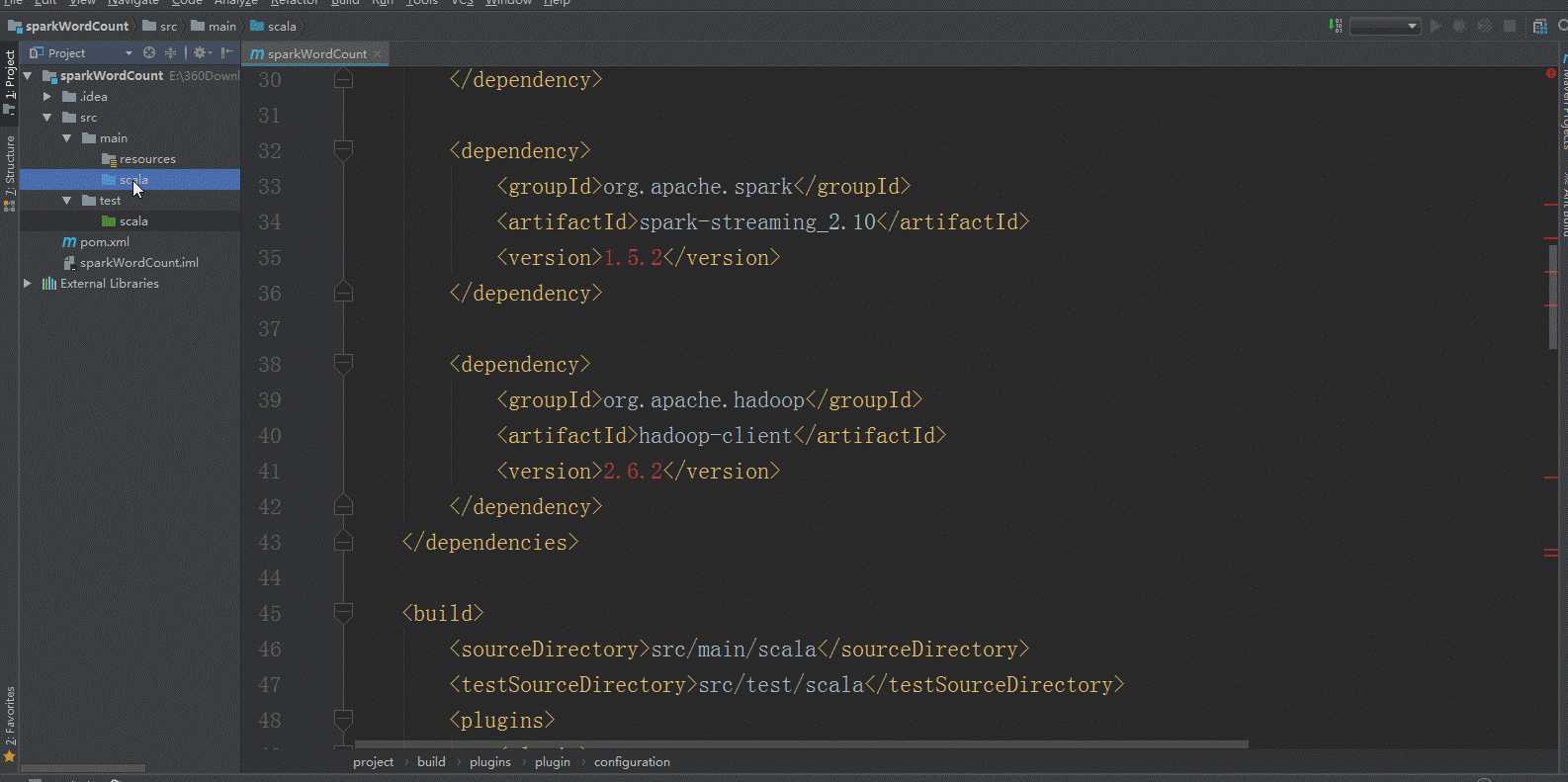The image size is (1568, 782).
Task: Click the editor vertical scrollbar thumb
Action: (x=1553, y=297)
